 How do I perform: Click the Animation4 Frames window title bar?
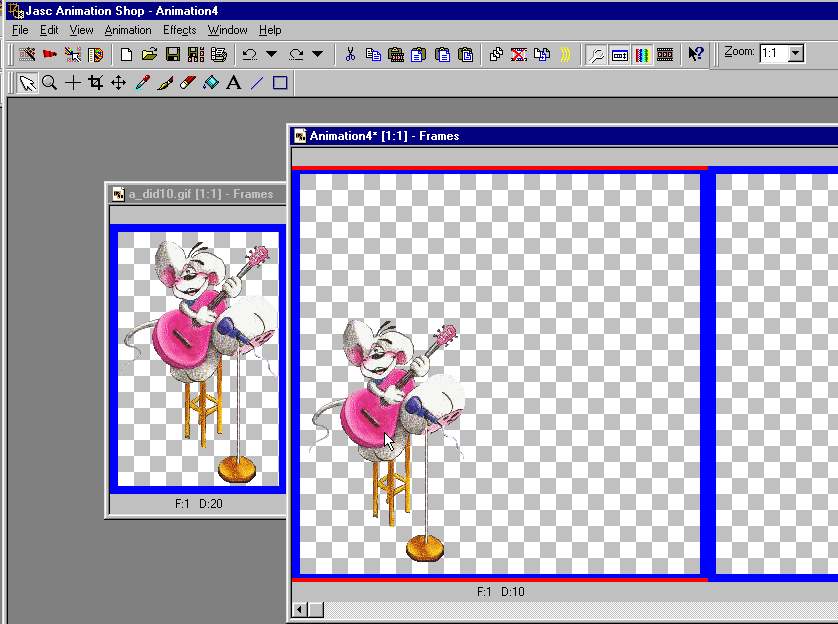coord(564,136)
